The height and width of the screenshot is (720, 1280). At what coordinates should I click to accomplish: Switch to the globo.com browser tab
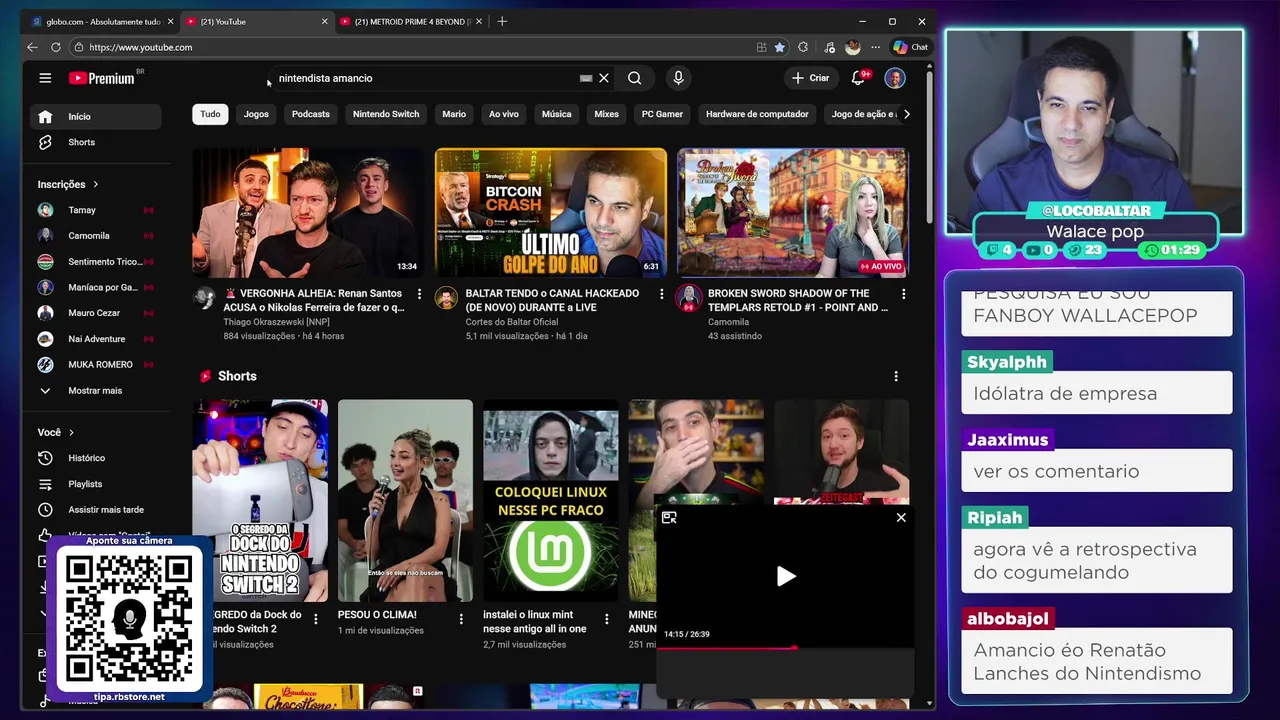pos(100,21)
